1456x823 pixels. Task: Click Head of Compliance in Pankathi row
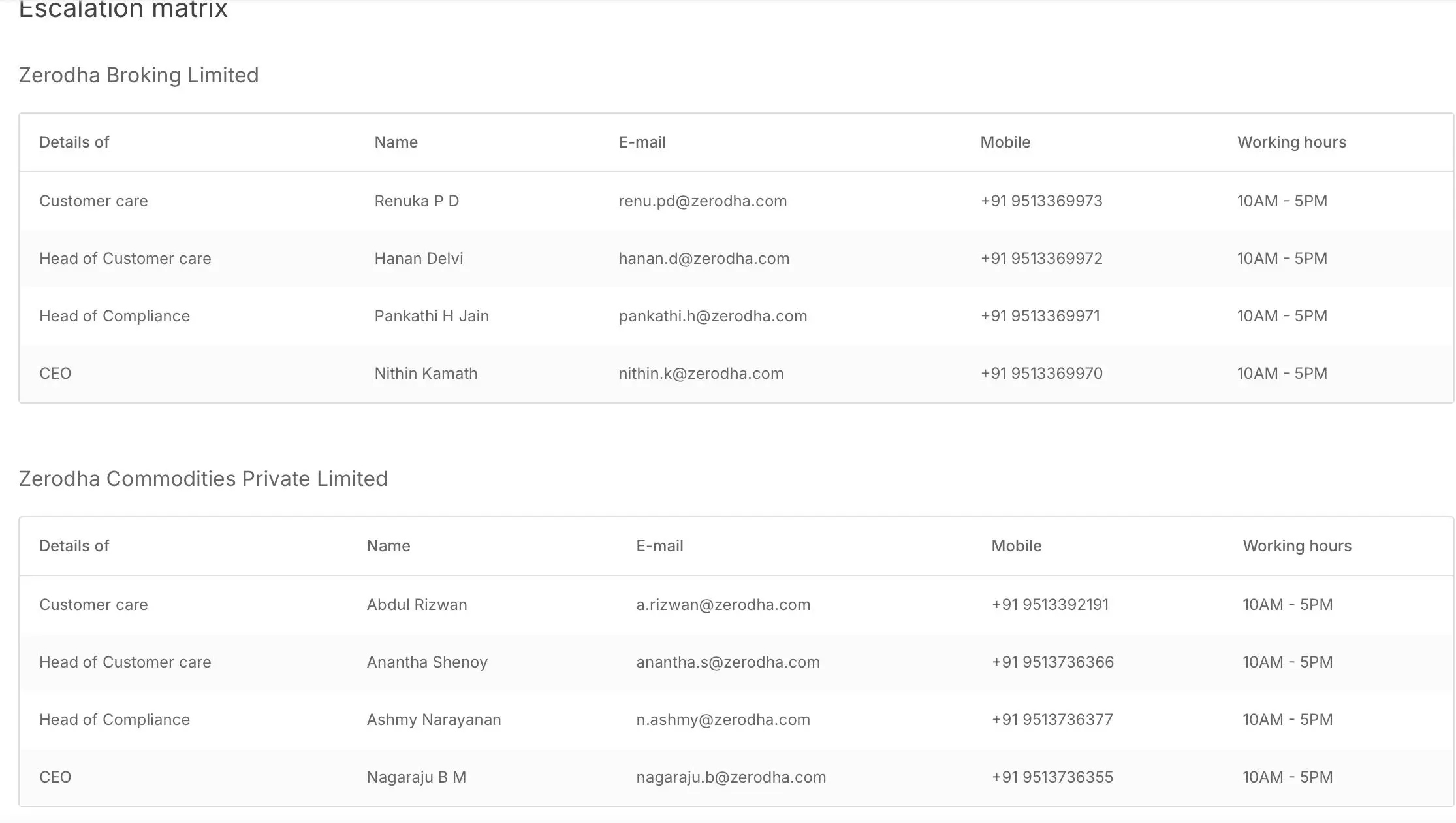[114, 316]
